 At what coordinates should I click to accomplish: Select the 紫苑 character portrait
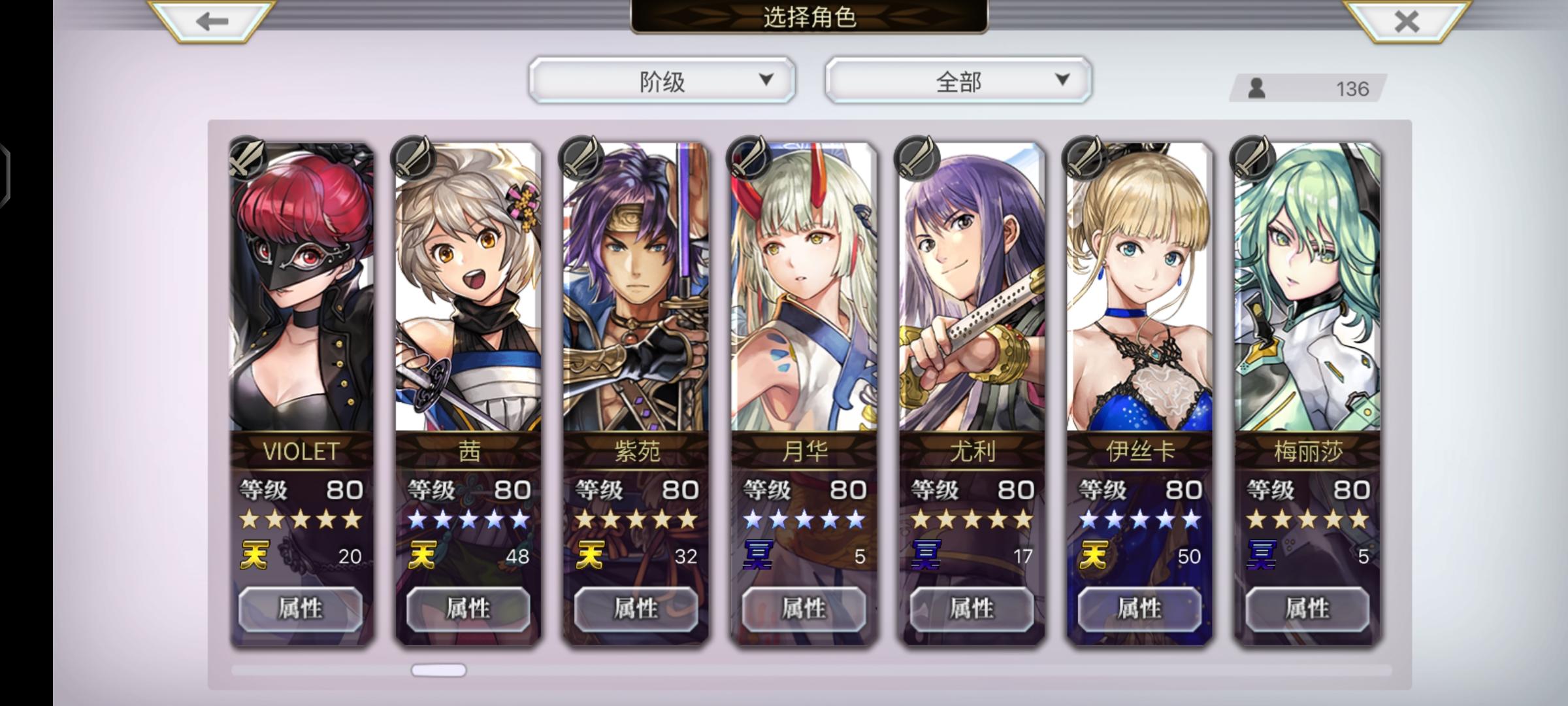click(636, 288)
